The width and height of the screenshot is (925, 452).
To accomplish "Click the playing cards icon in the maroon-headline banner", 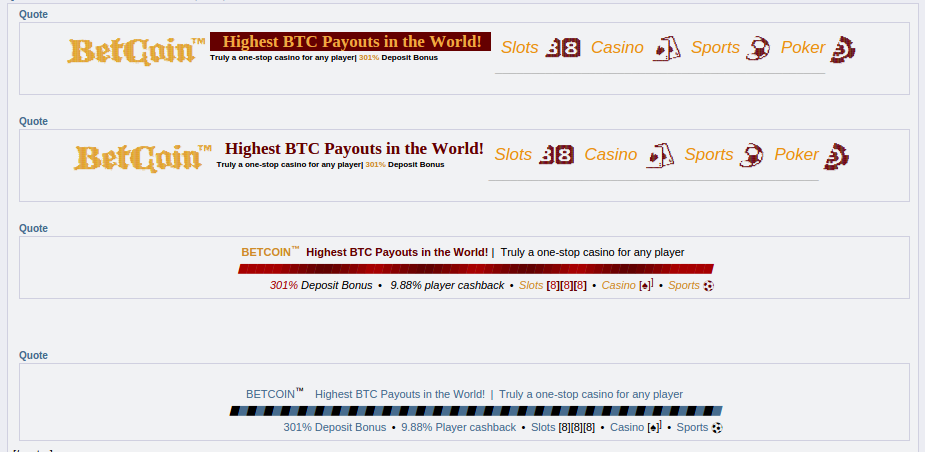I will coord(667,48).
